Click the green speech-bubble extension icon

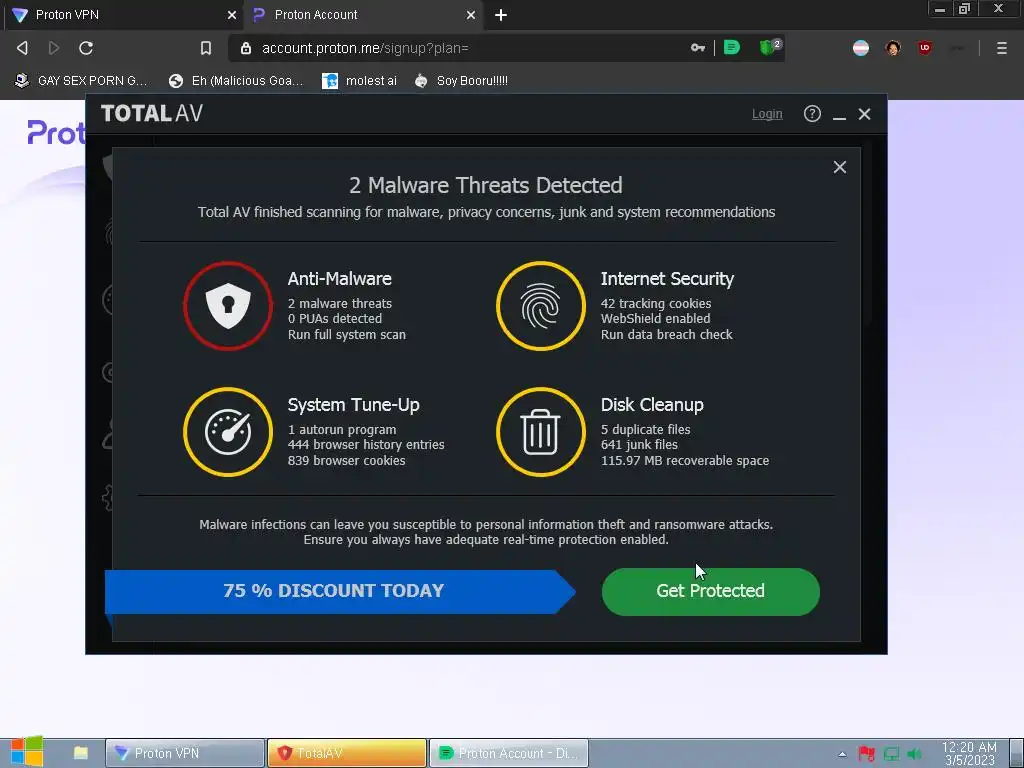732,47
